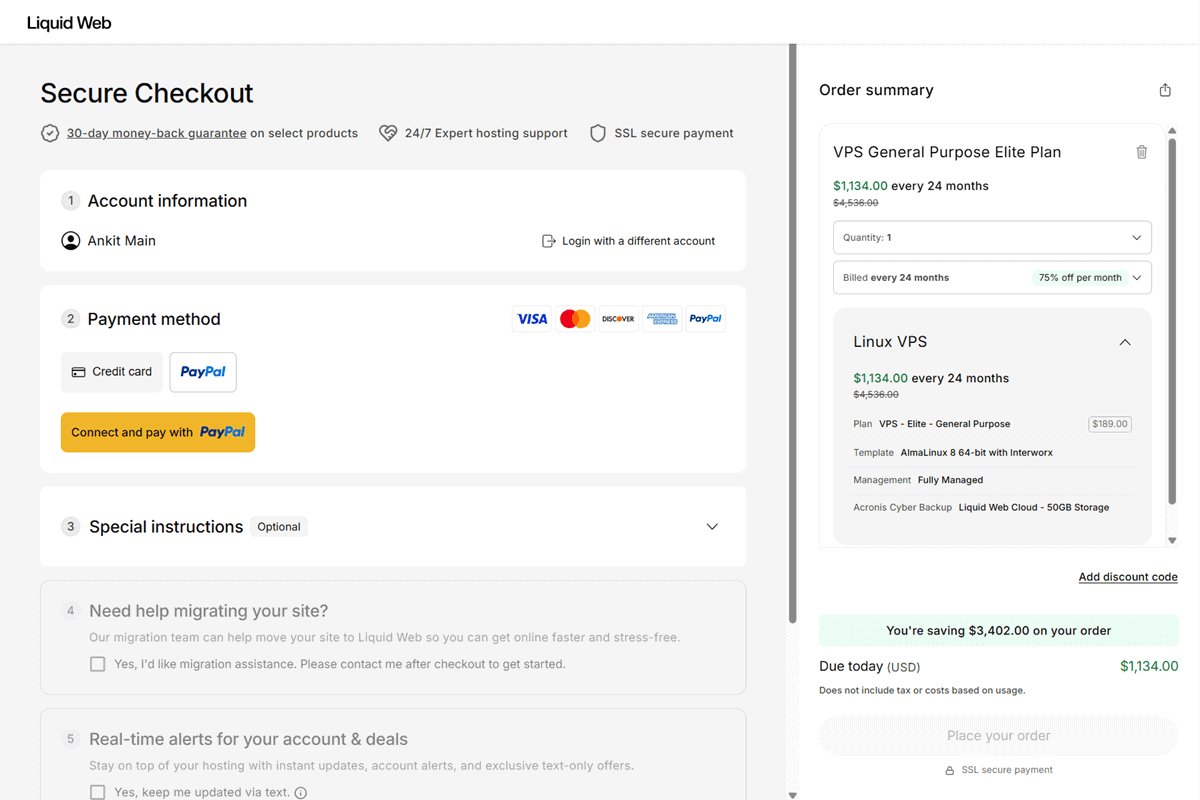Select the PayPal tab in payment method
This screenshot has width=1200, height=800.
(x=202, y=371)
